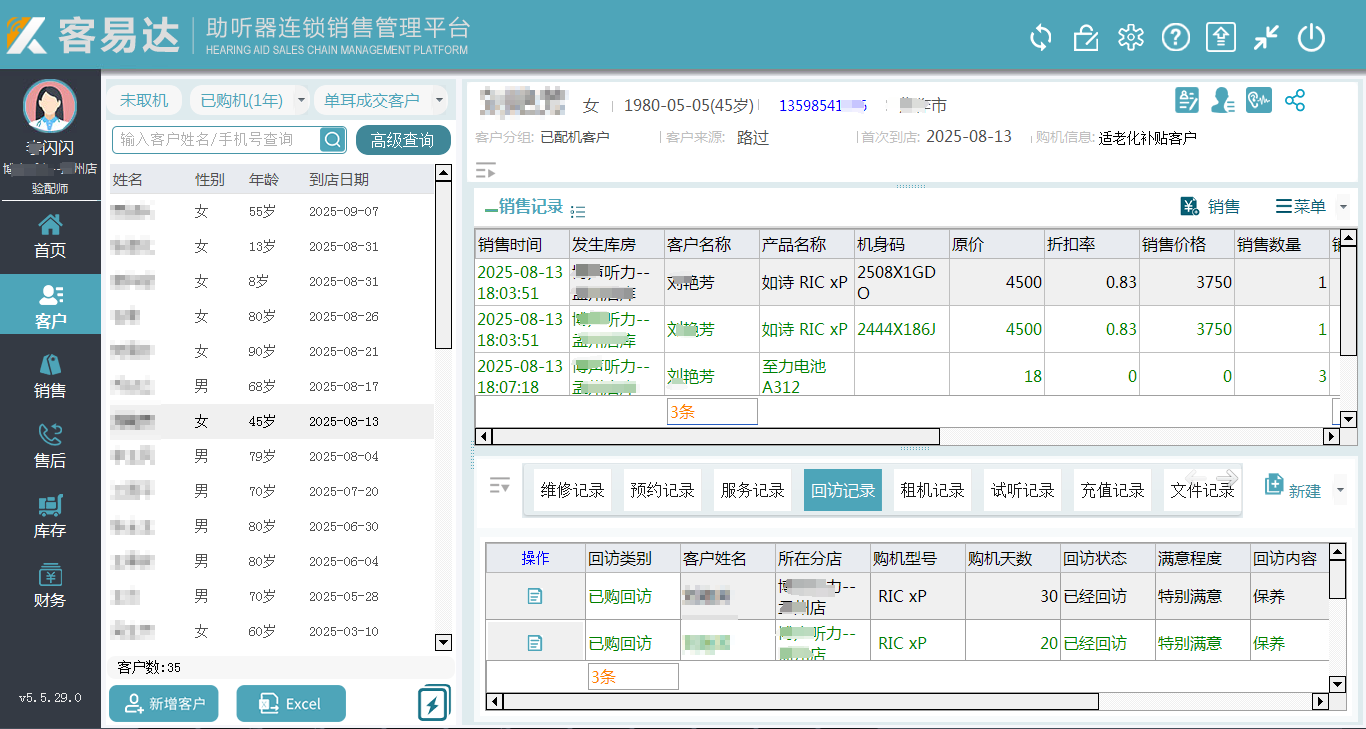Open the settings gear icon
This screenshot has height=729, width=1366.
point(1131,38)
